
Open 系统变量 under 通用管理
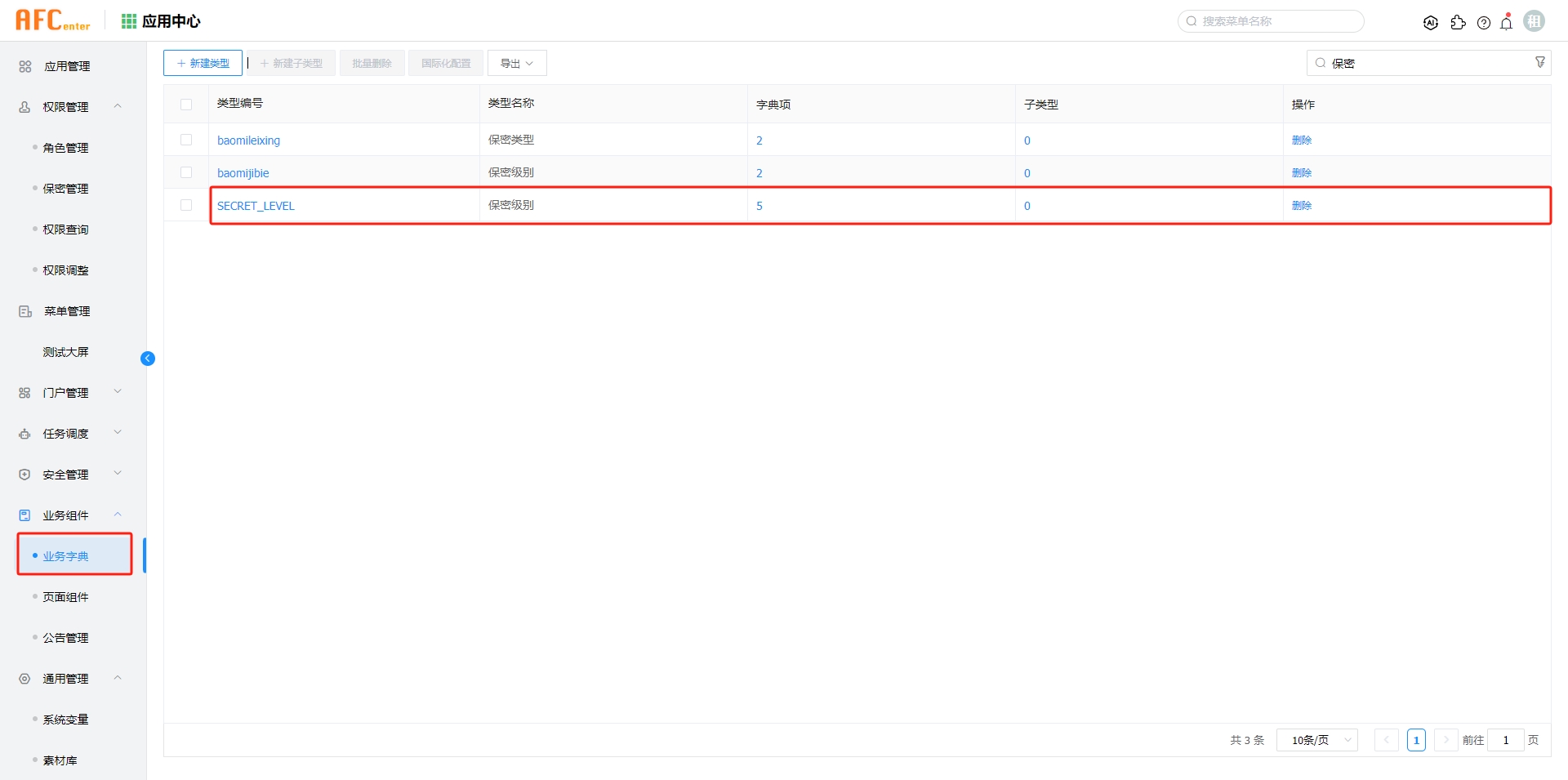click(x=65, y=719)
